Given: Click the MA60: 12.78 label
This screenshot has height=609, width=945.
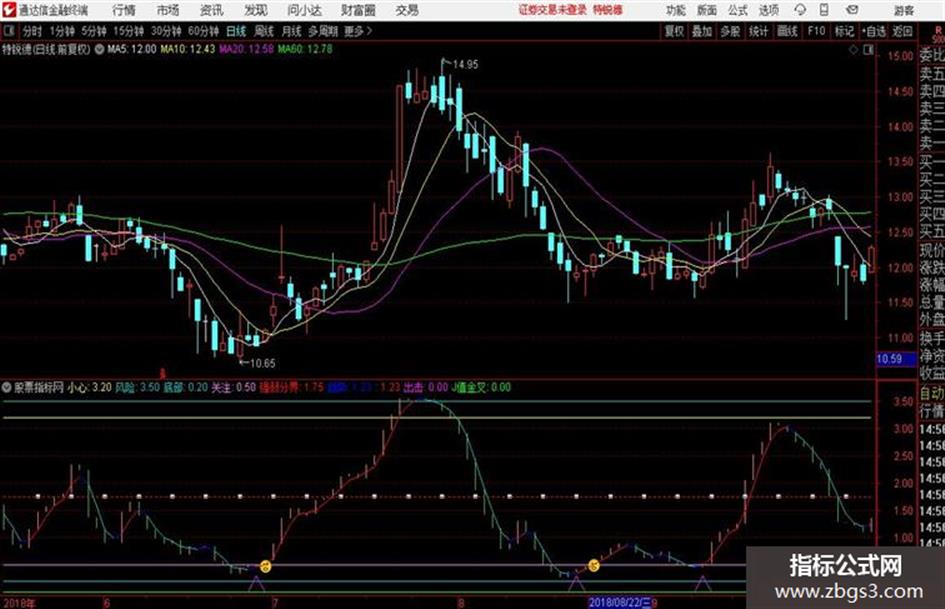Looking at the screenshot, I should point(305,49).
